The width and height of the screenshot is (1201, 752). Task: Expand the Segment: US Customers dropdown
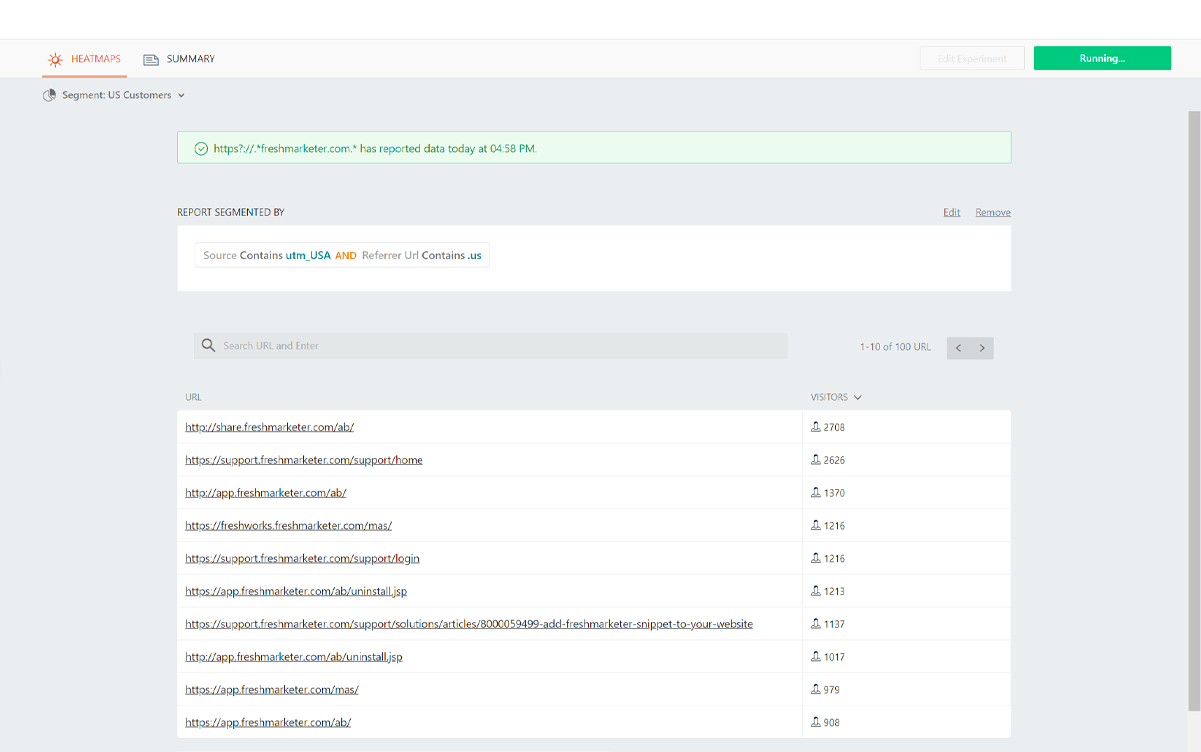click(181, 96)
